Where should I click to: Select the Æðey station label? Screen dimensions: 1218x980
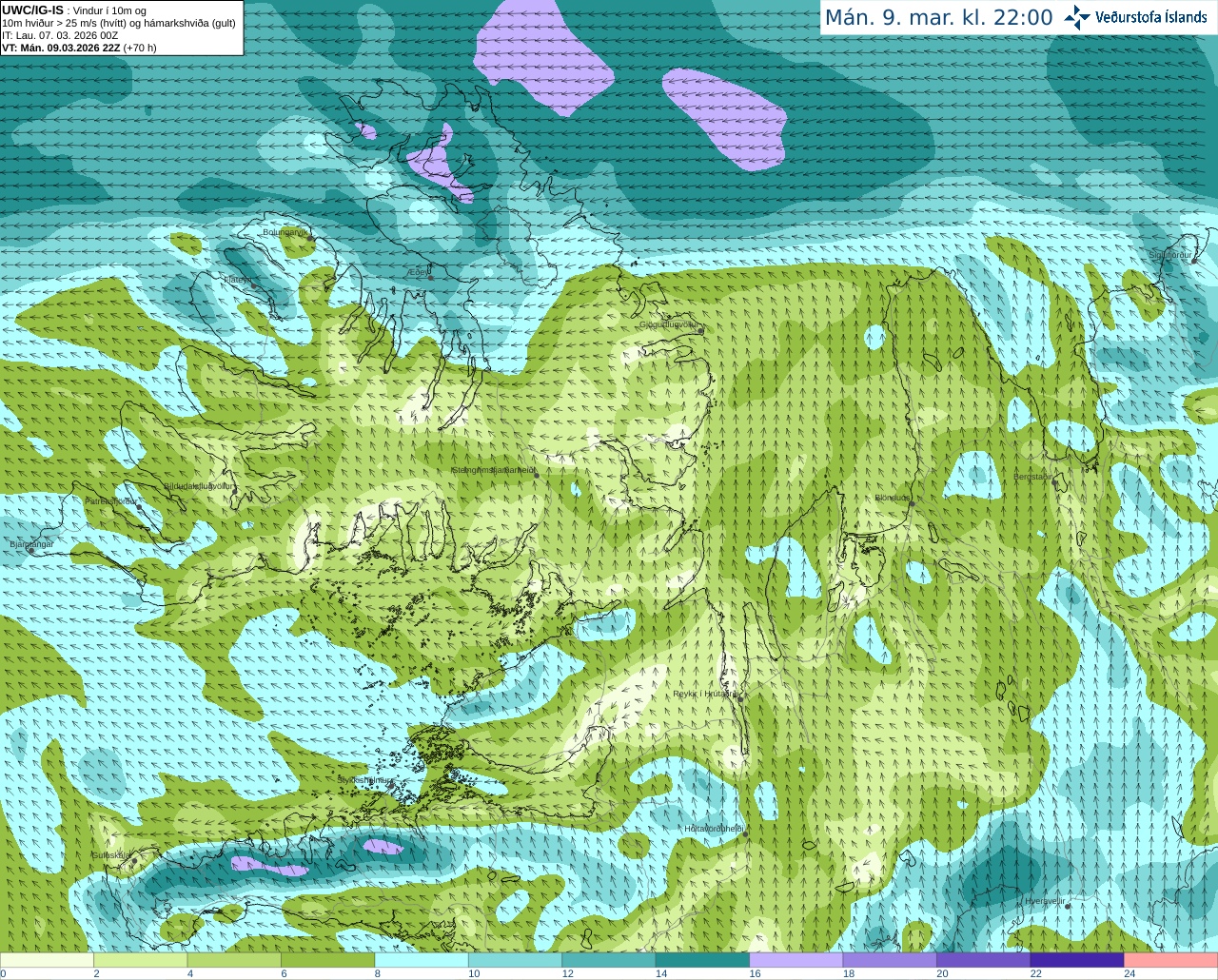pos(418,272)
